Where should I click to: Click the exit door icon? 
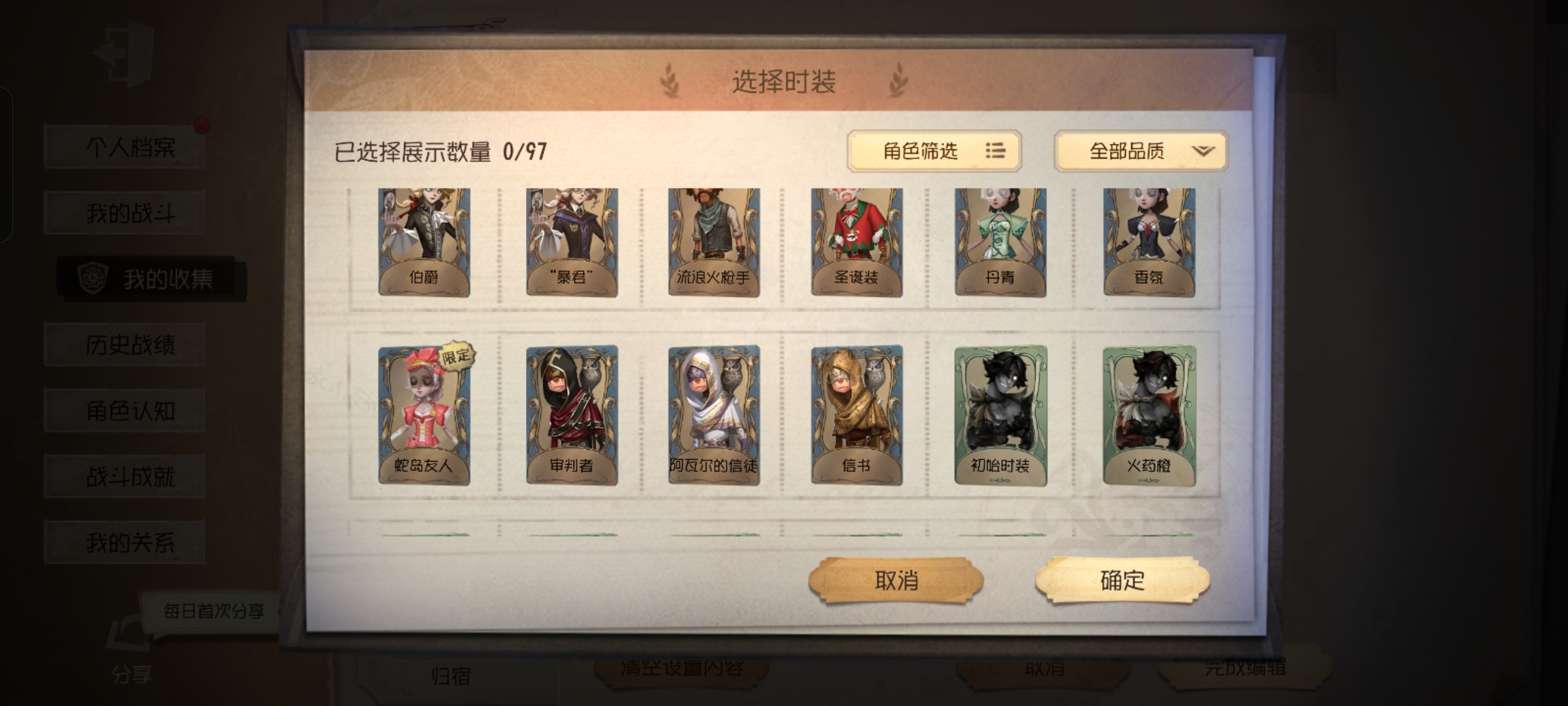click(x=124, y=54)
